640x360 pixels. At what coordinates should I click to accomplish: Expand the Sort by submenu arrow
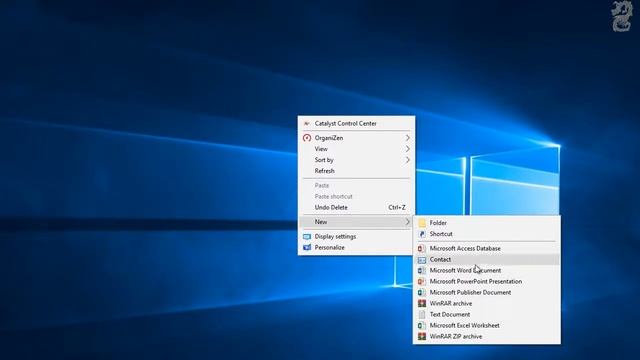coord(407,160)
